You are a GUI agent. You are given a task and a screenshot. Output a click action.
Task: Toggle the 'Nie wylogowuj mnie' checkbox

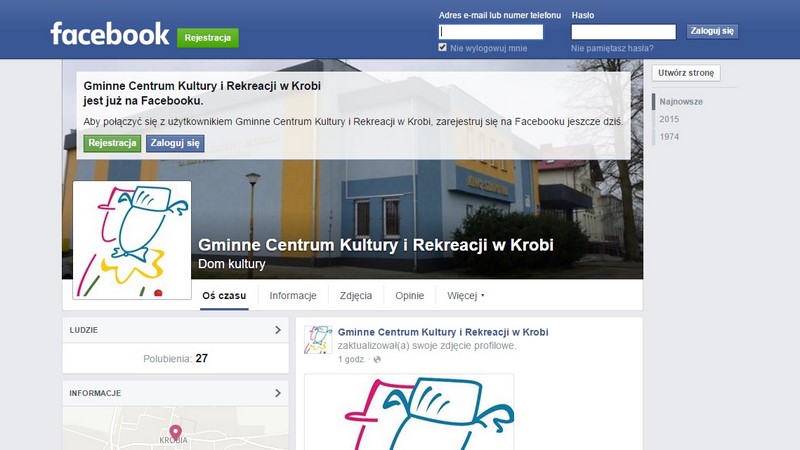click(442, 47)
